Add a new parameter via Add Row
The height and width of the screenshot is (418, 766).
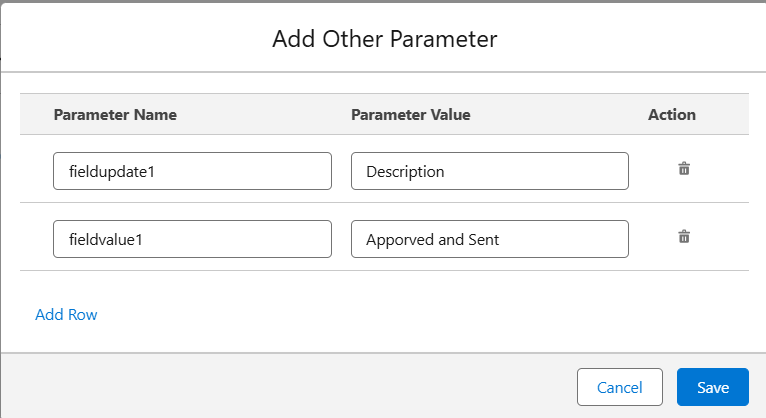tap(66, 314)
